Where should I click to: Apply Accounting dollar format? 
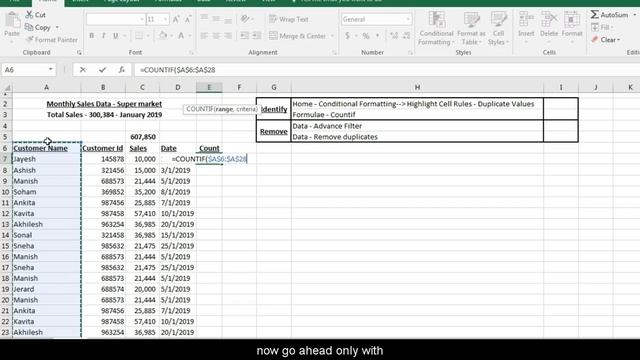click(347, 36)
